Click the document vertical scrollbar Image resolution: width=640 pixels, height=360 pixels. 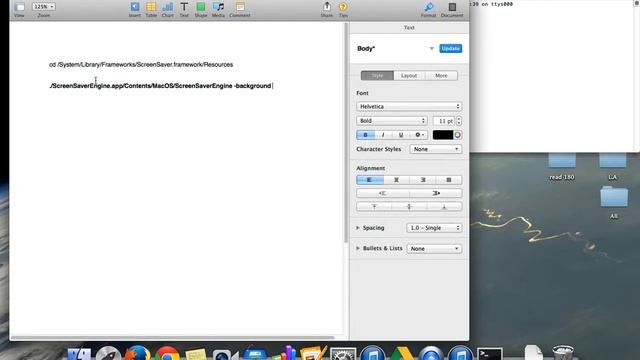[x=346, y=133]
